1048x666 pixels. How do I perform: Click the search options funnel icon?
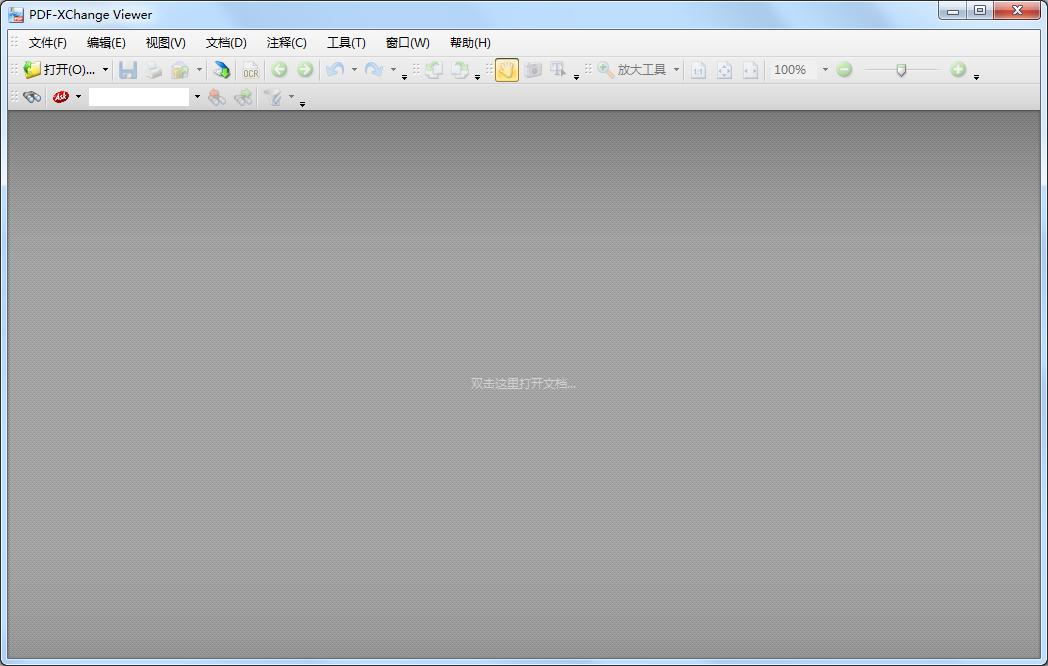273,97
